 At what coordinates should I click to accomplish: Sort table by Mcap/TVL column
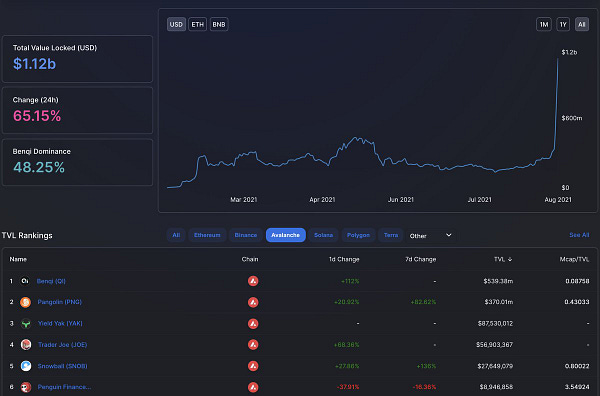pos(574,259)
